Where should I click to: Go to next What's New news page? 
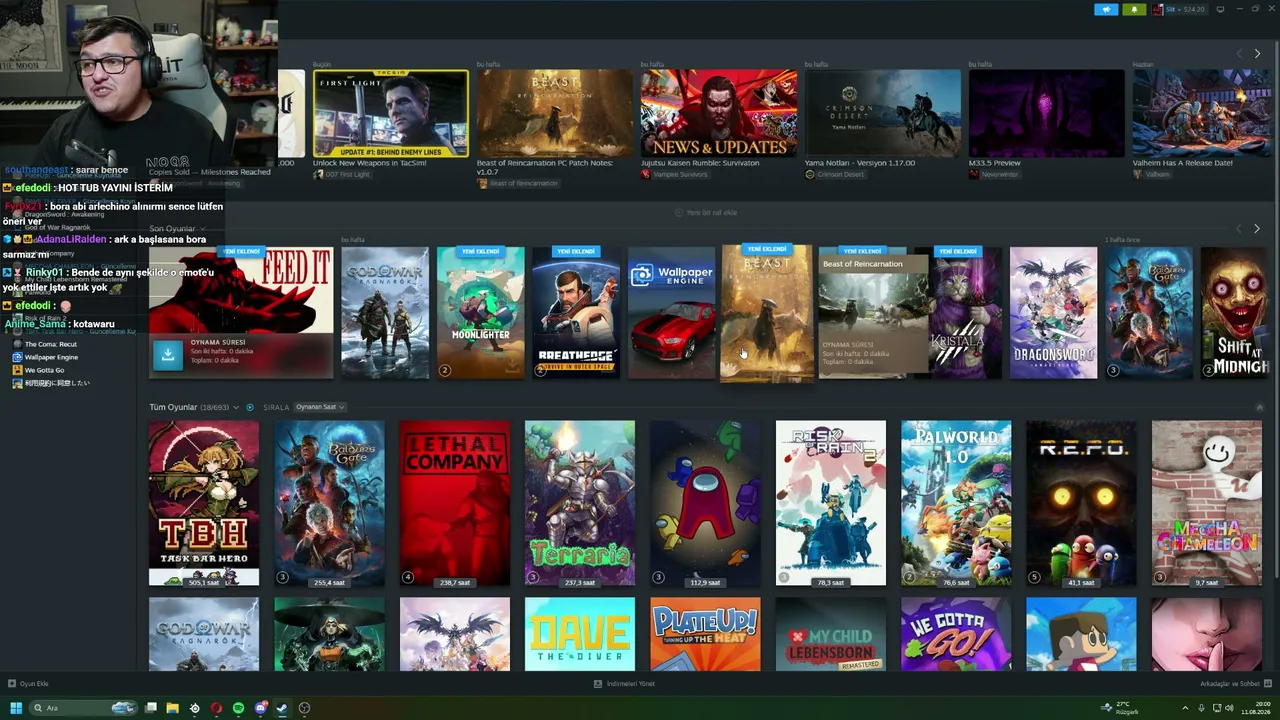pyautogui.click(x=1257, y=53)
